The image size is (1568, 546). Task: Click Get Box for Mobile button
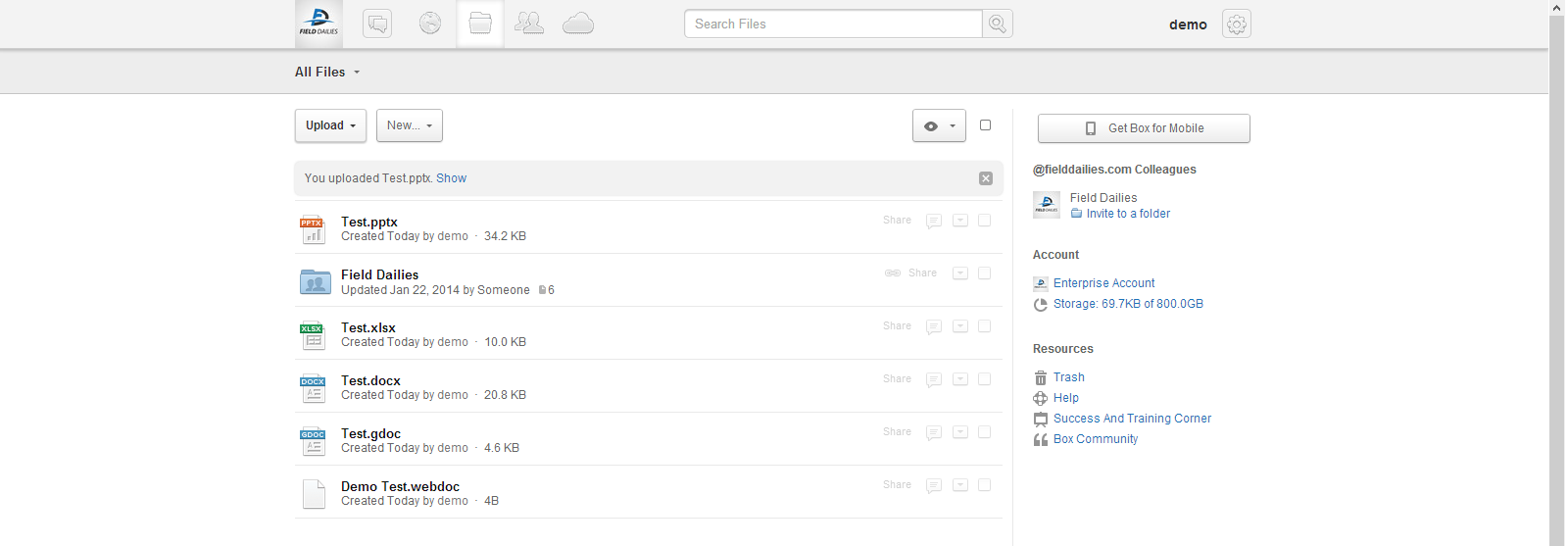(x=1144, y=128)
